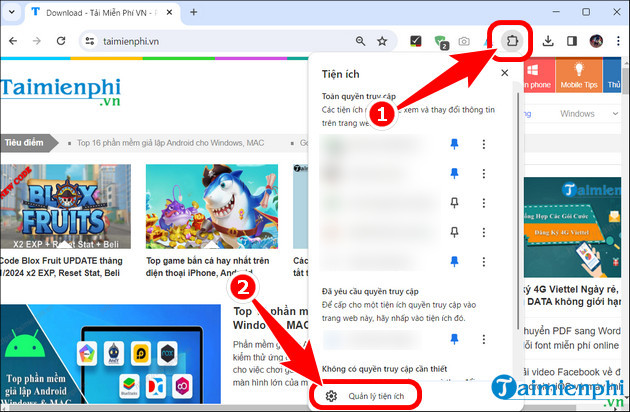
Task: Open the tab search chevron at top-left
Action: pyautogui.click(x=12, y=12)
